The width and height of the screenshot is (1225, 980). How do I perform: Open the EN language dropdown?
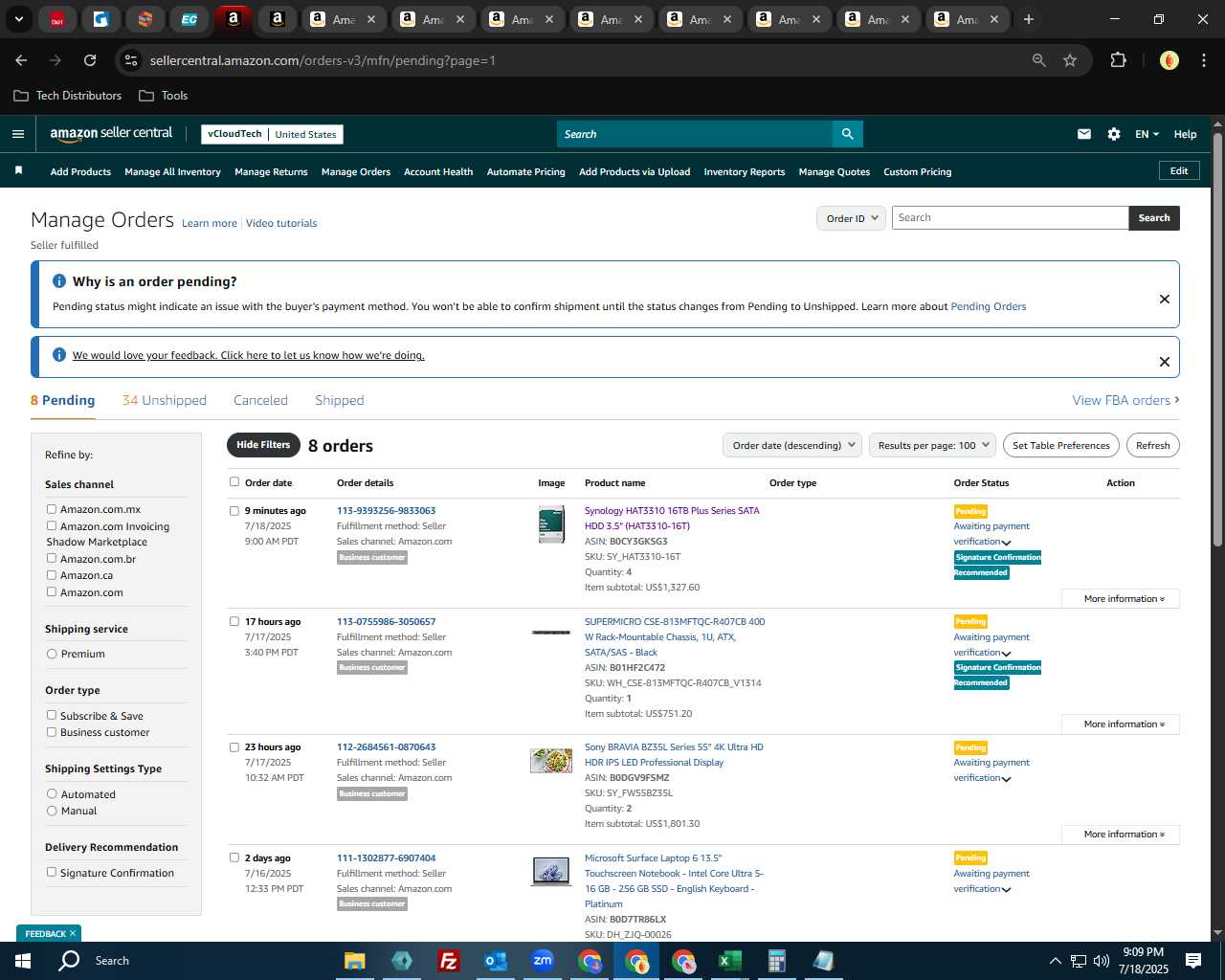coord(1147,134)
